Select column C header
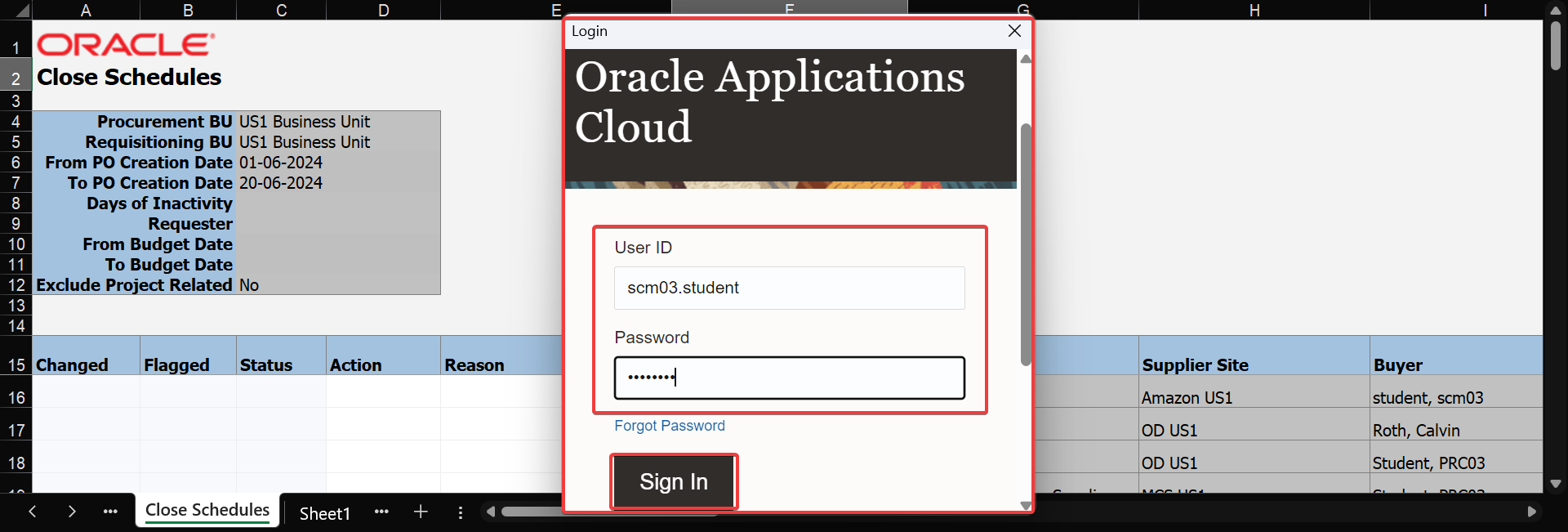1568x532 pixels. coord(281,10)
